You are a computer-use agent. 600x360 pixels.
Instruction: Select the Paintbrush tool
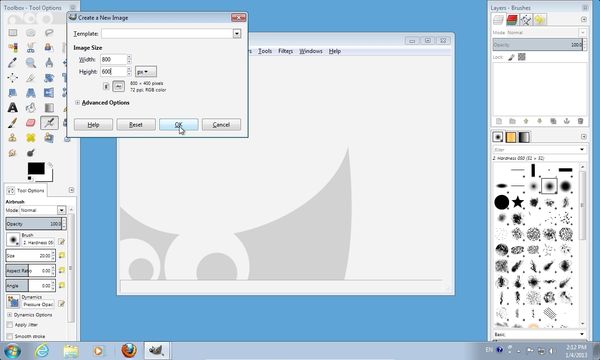[13, 123]
